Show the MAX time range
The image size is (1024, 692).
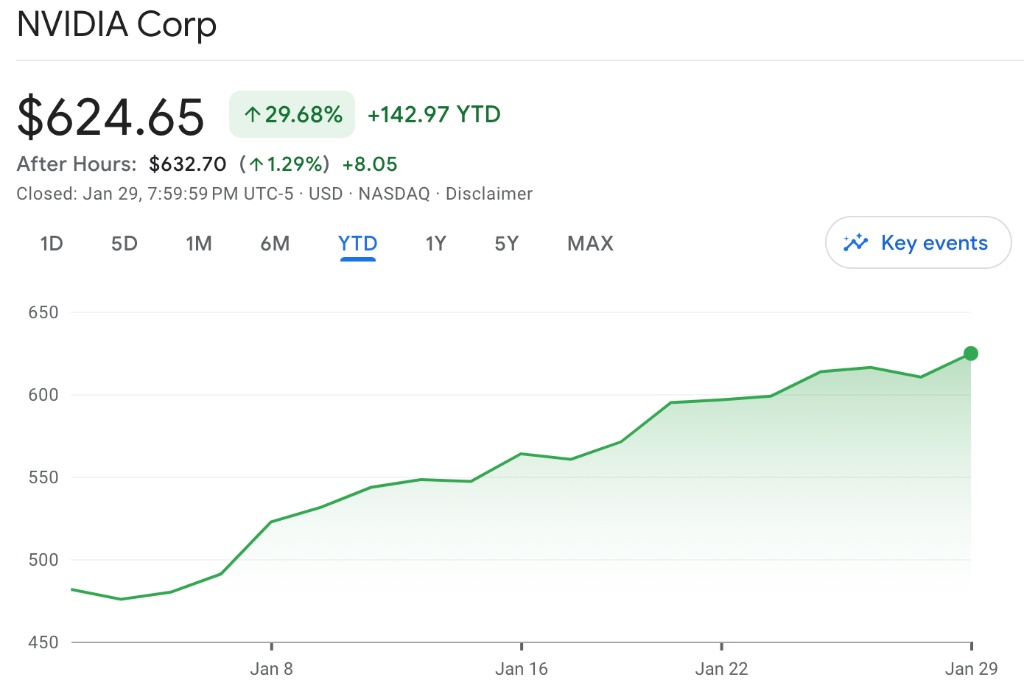590,243
